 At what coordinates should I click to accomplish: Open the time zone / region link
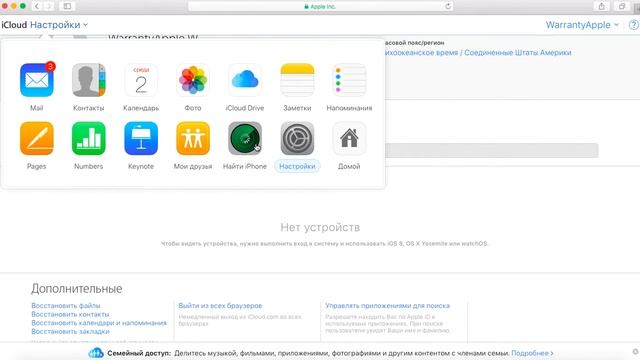coord(478,53)
